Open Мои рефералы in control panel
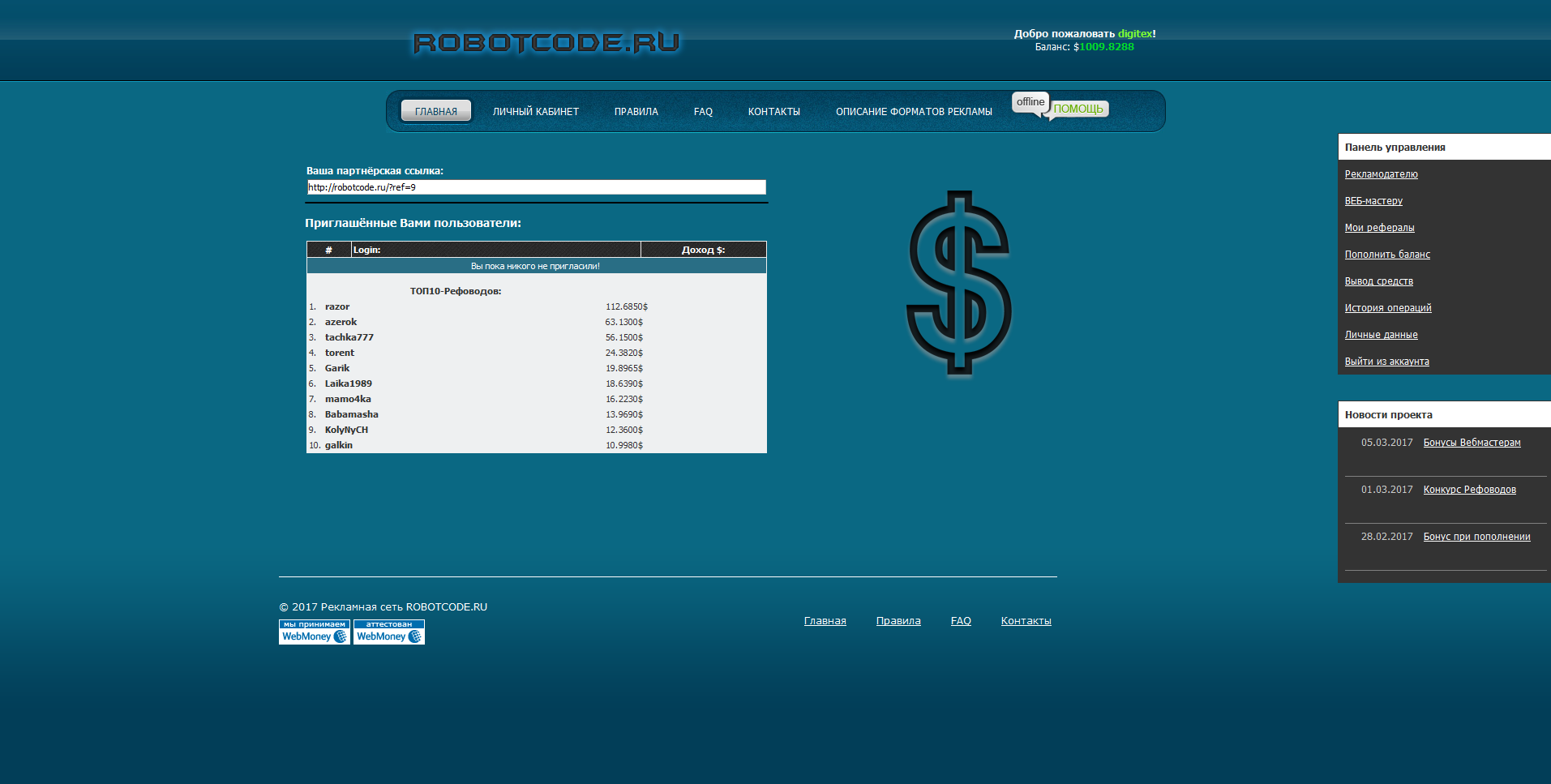Screen dimensions: 1551x784 point(1379,228)
